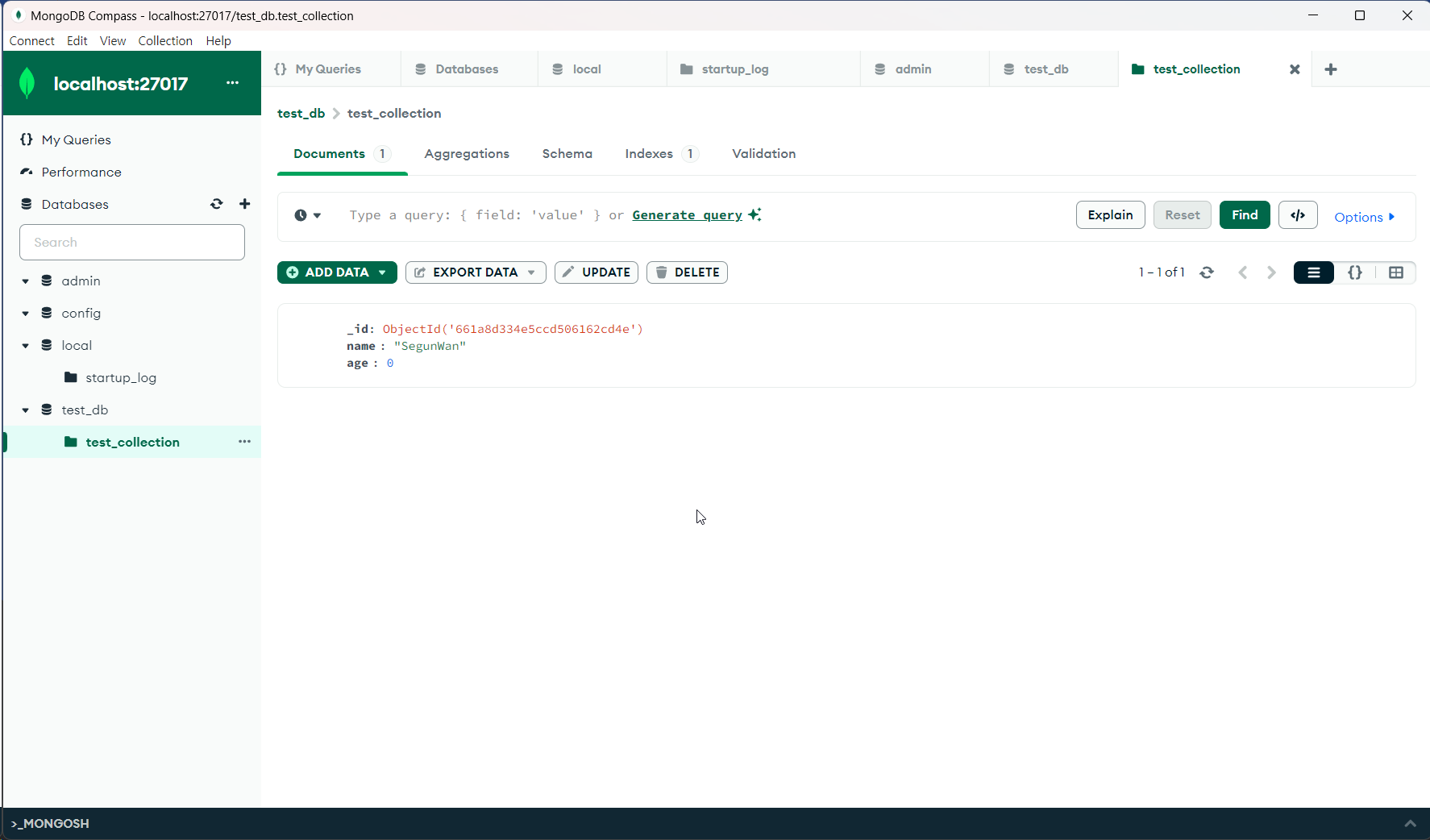
Task: Open the Collection menu
Action: pyautogui.click(x=165, y=40)
